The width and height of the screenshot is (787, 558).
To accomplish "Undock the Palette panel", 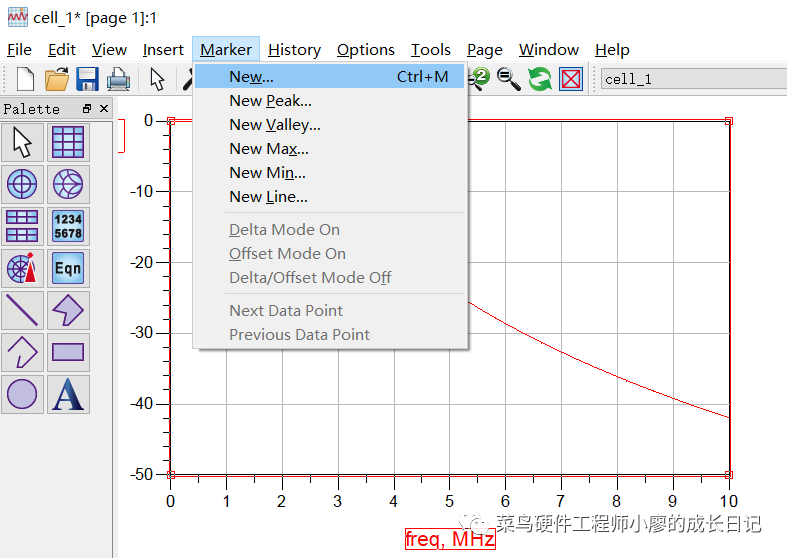I will coord(87,108).
